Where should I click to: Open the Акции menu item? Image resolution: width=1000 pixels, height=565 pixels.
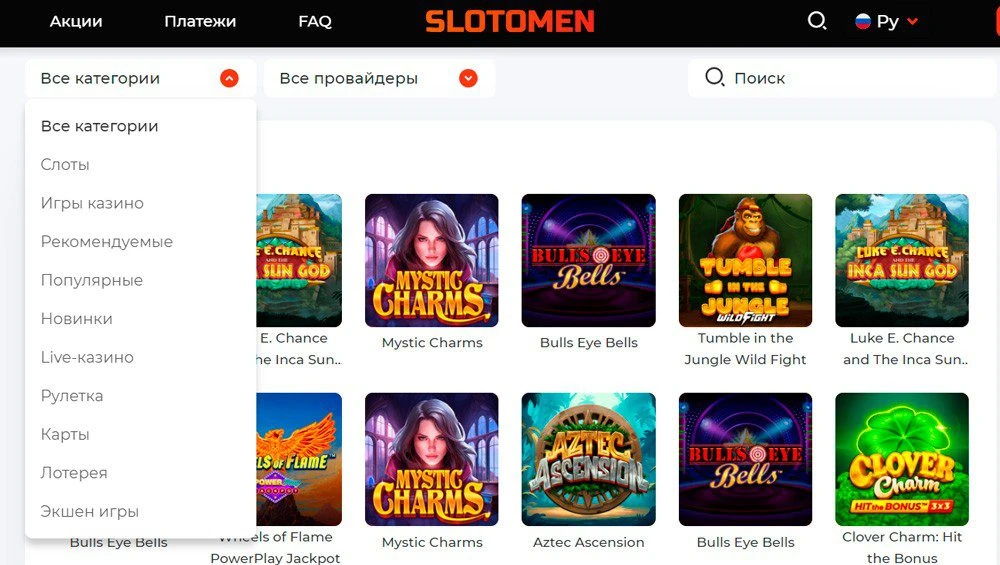(76, 22)
